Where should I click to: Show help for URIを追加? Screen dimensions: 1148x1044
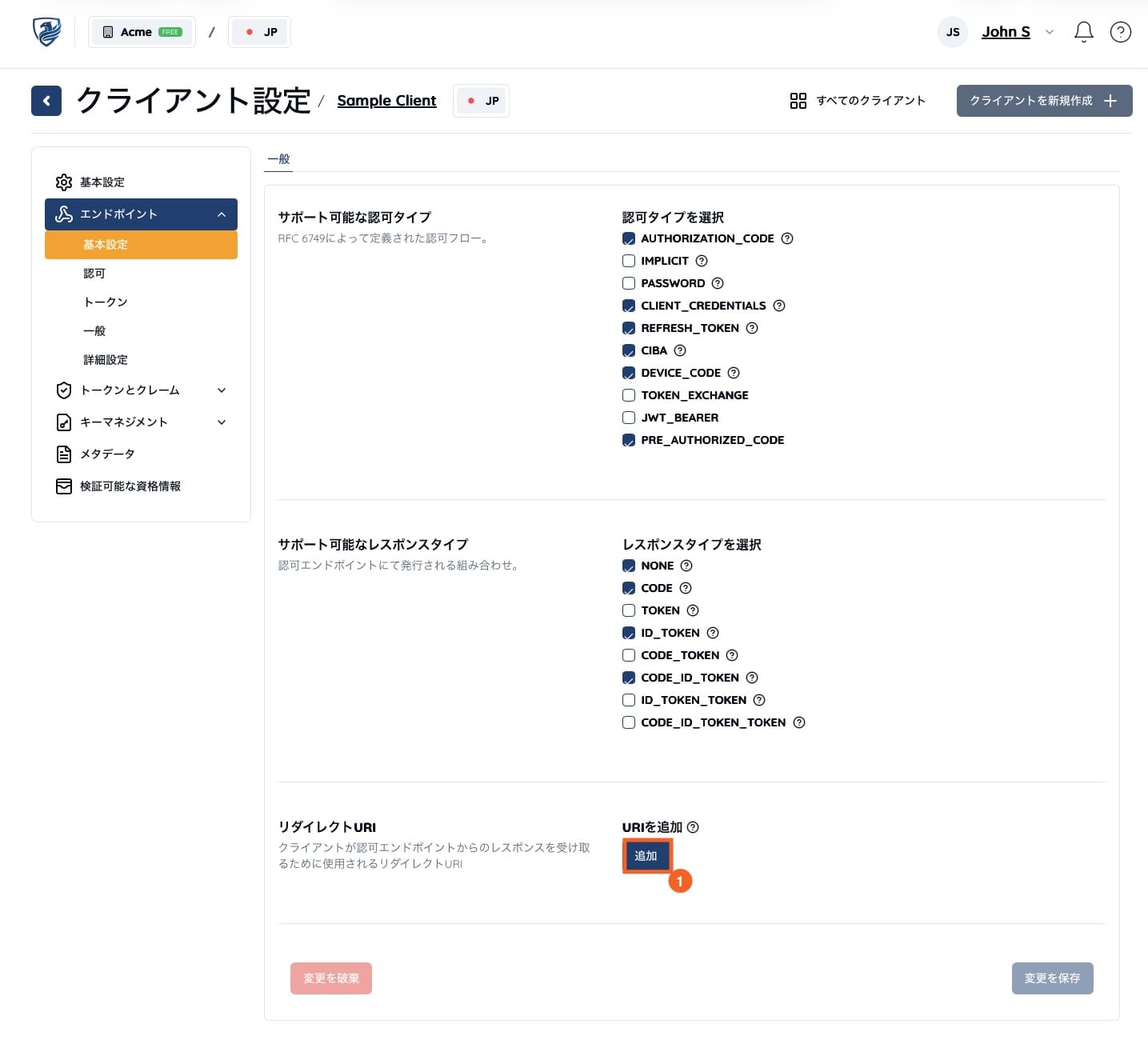[693, 827]
